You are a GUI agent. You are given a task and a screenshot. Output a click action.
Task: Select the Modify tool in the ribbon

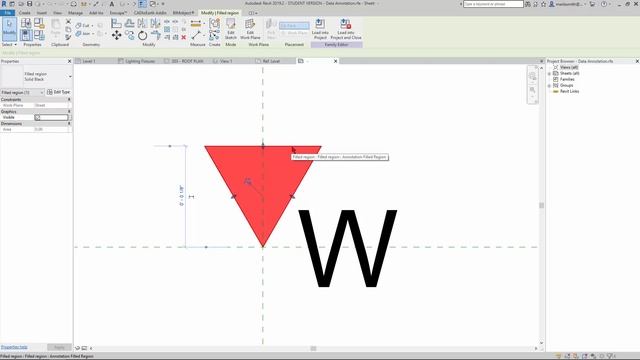coord(9,29)
